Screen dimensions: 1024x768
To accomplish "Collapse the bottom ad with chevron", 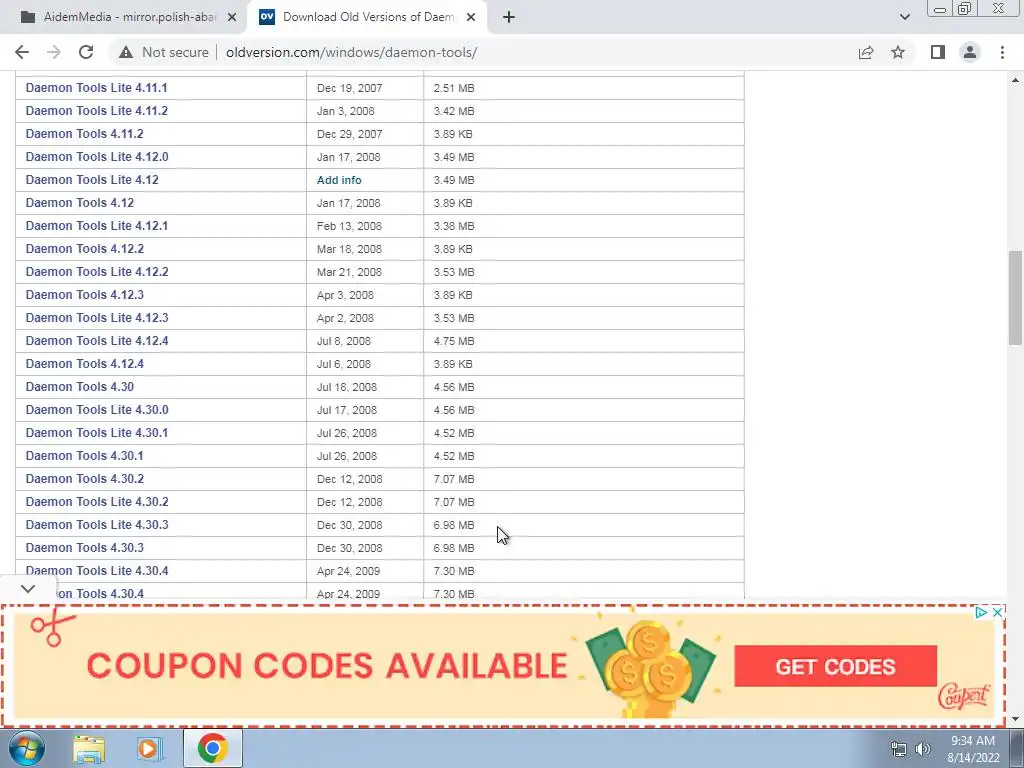I will (27, 588).
